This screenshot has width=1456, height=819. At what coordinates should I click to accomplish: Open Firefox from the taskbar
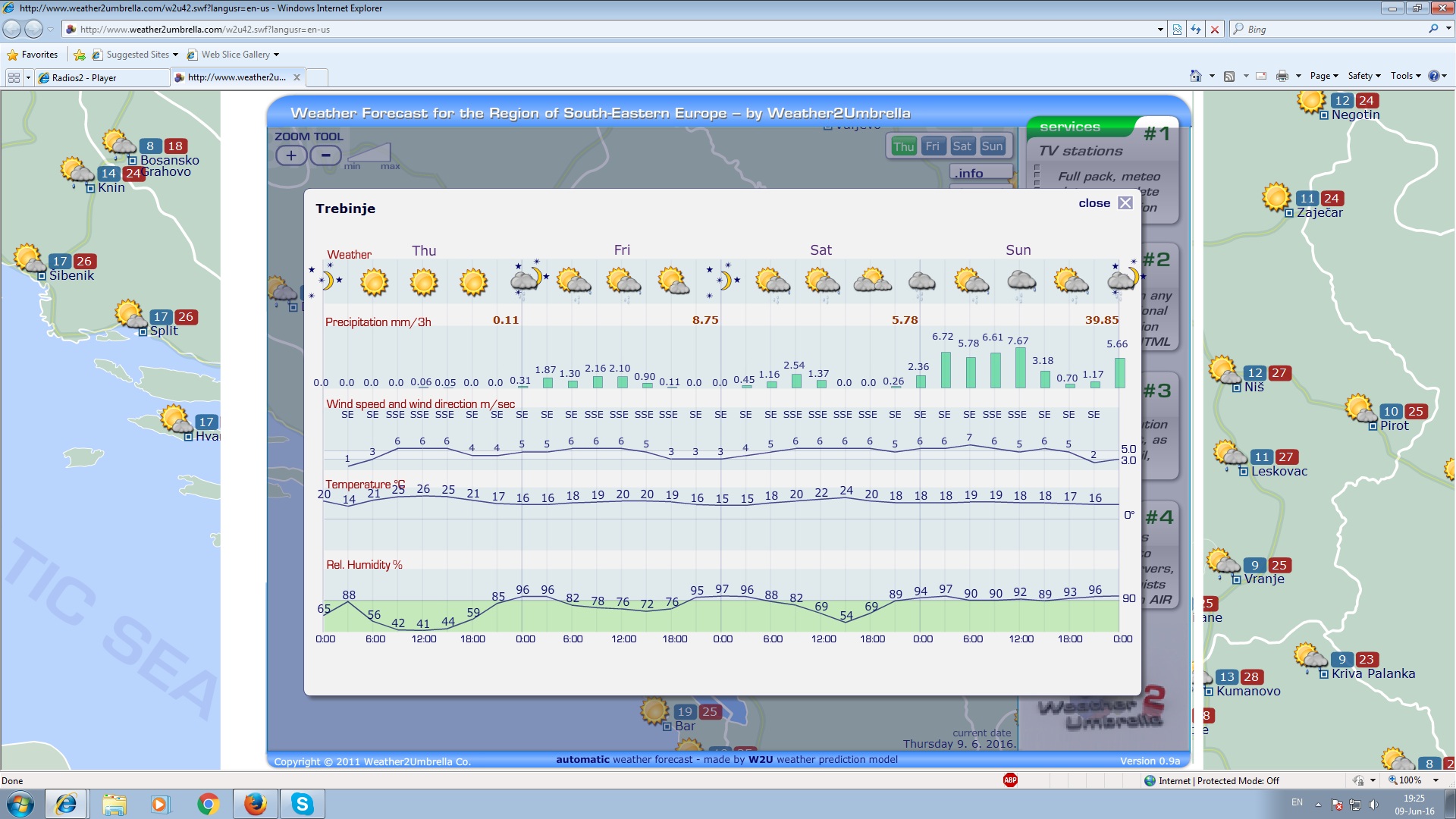[255, 804]
